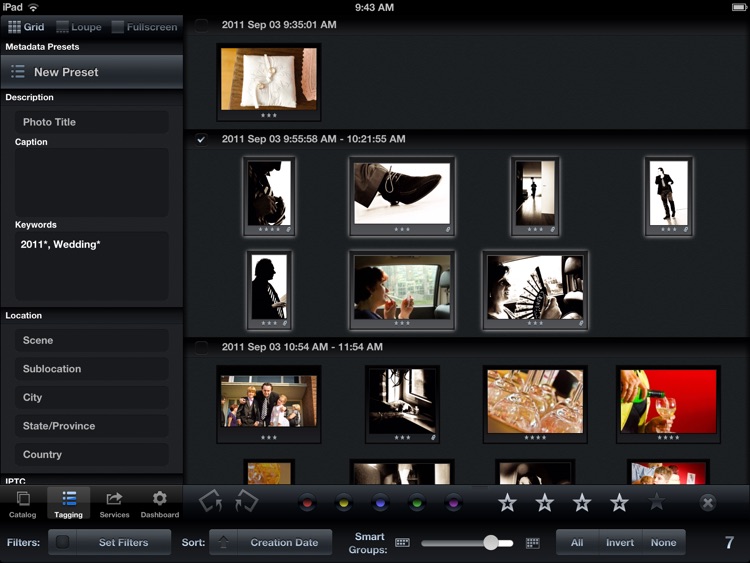The height and width of the screenshot is (563, 750).
Task: Apply the red color label
Action: pos(307,503)
